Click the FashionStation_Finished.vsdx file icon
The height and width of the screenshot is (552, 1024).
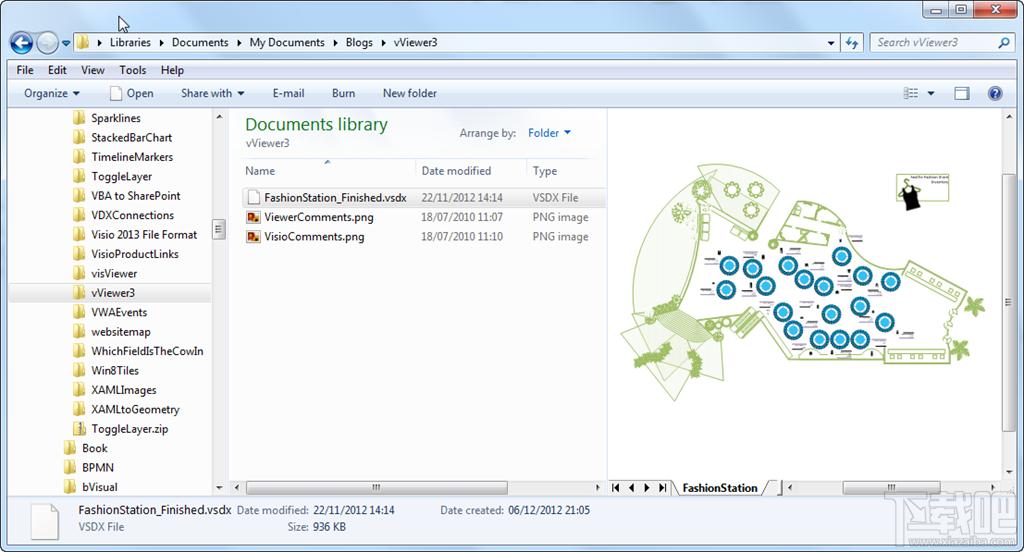click(x=253, y=197)
